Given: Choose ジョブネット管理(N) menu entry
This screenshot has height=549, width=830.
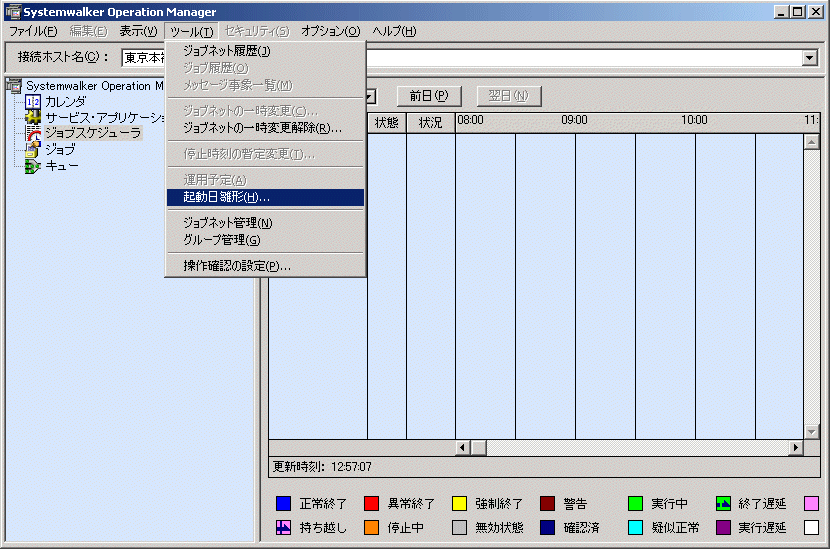Looking at the screenshot, I should point(265,223).
